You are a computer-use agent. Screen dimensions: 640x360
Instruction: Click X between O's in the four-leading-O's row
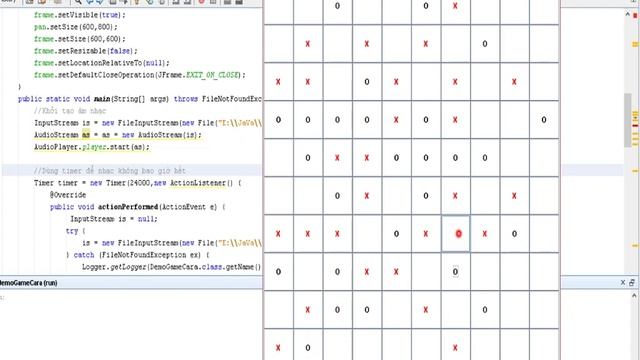(396, 120)
